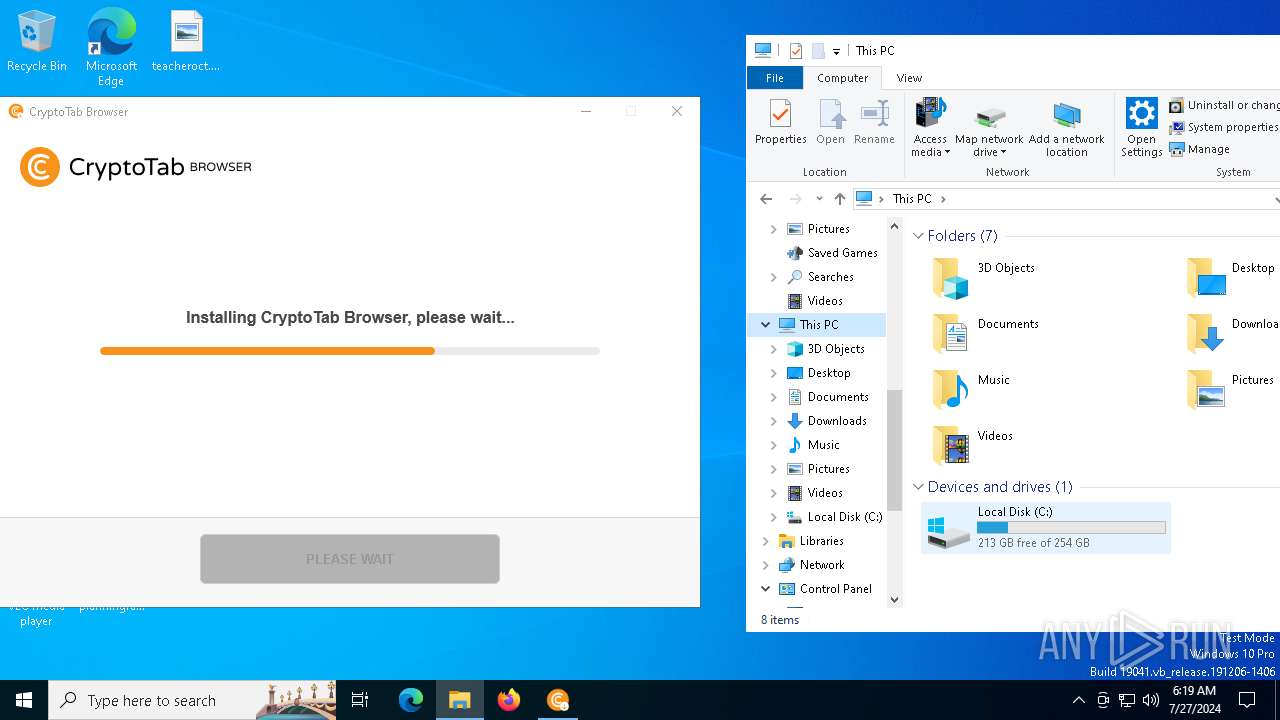Switch to the View ribbon tab
1280x720 pixels.
[x=909, y=78]
